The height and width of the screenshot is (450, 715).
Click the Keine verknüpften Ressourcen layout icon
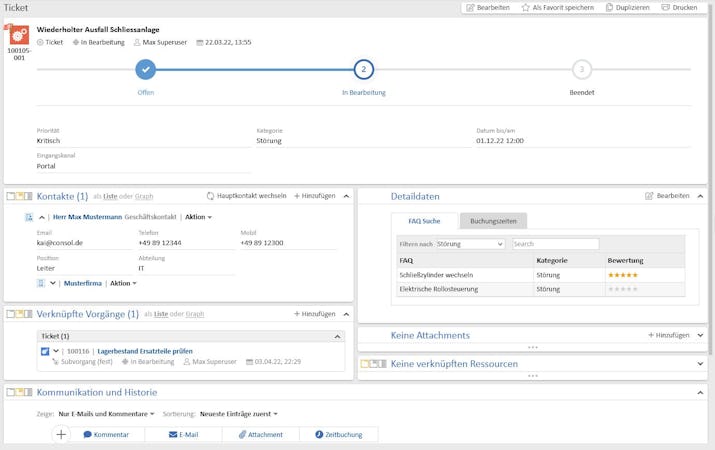point(373,364)
